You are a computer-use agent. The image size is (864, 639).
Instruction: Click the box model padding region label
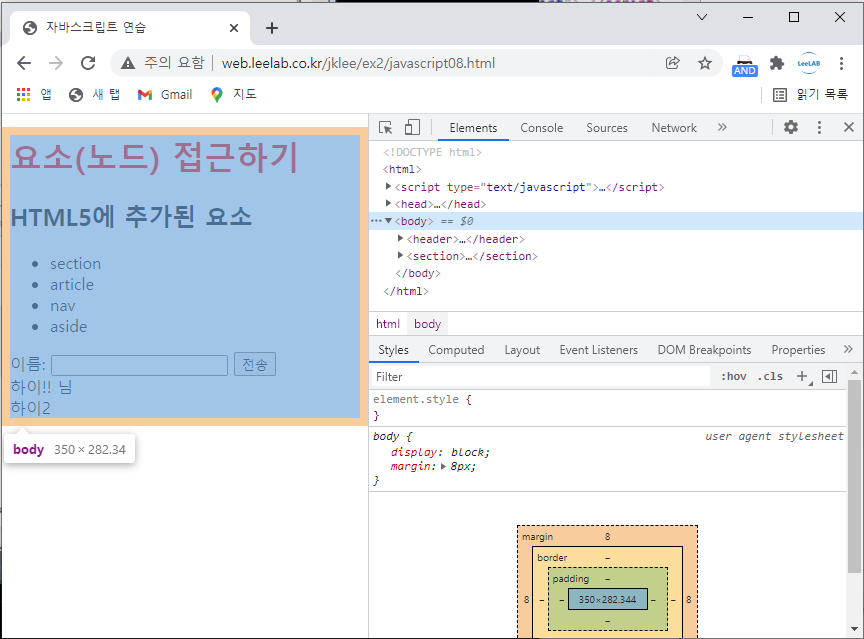[571, 579]
